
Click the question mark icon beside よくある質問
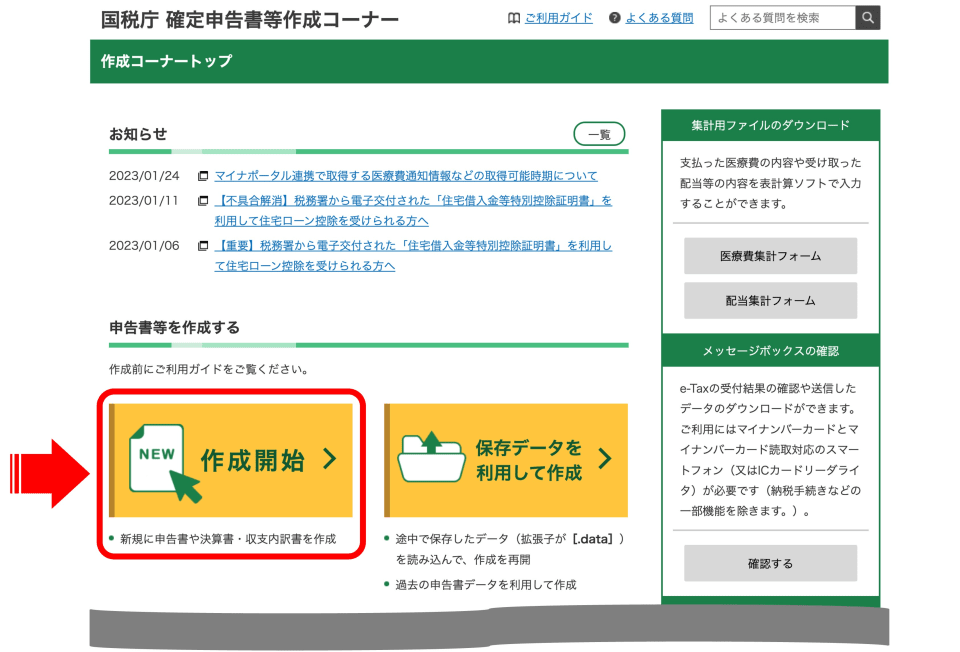[615, 18]
